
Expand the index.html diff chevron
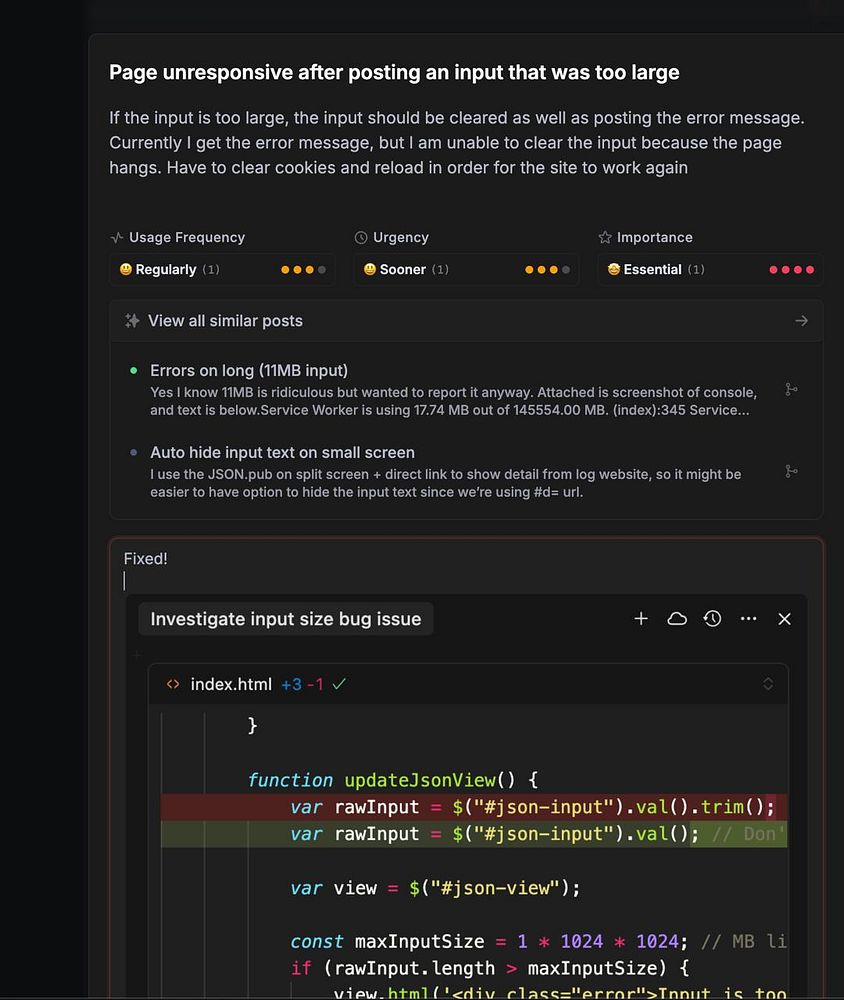click(x=768, y=684)
